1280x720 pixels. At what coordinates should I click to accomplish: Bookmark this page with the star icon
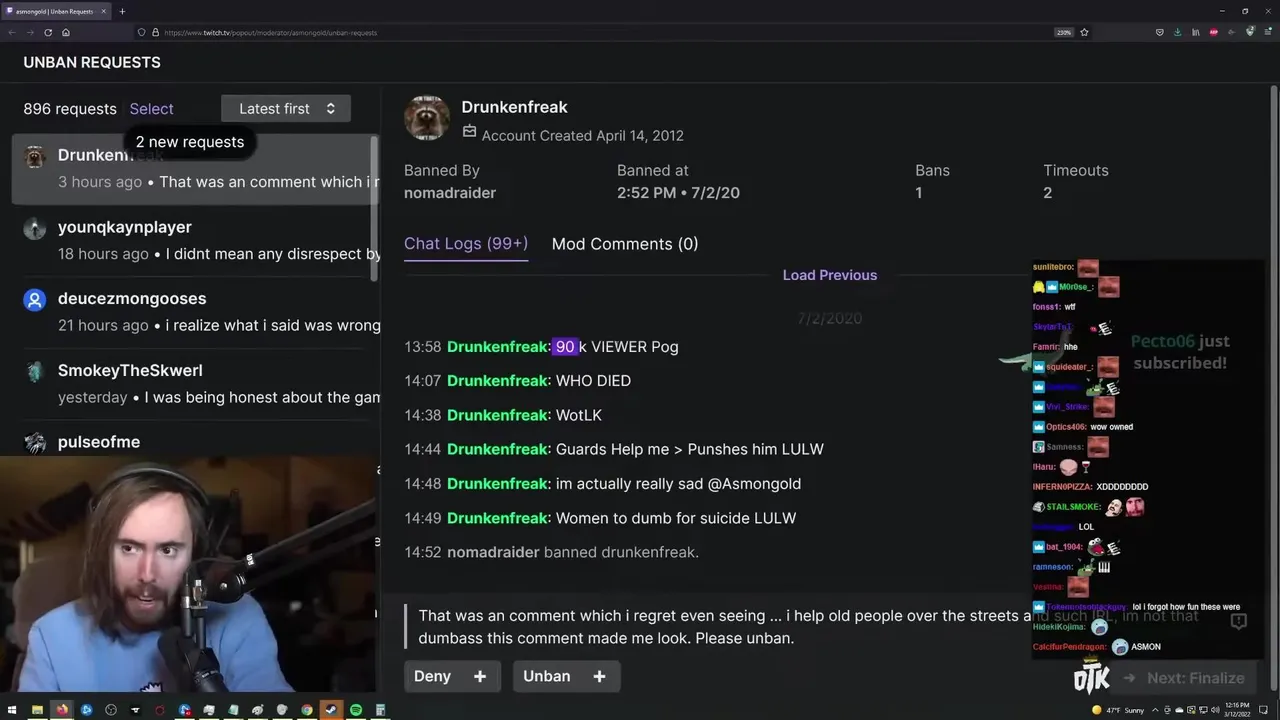click(1084, 32)
